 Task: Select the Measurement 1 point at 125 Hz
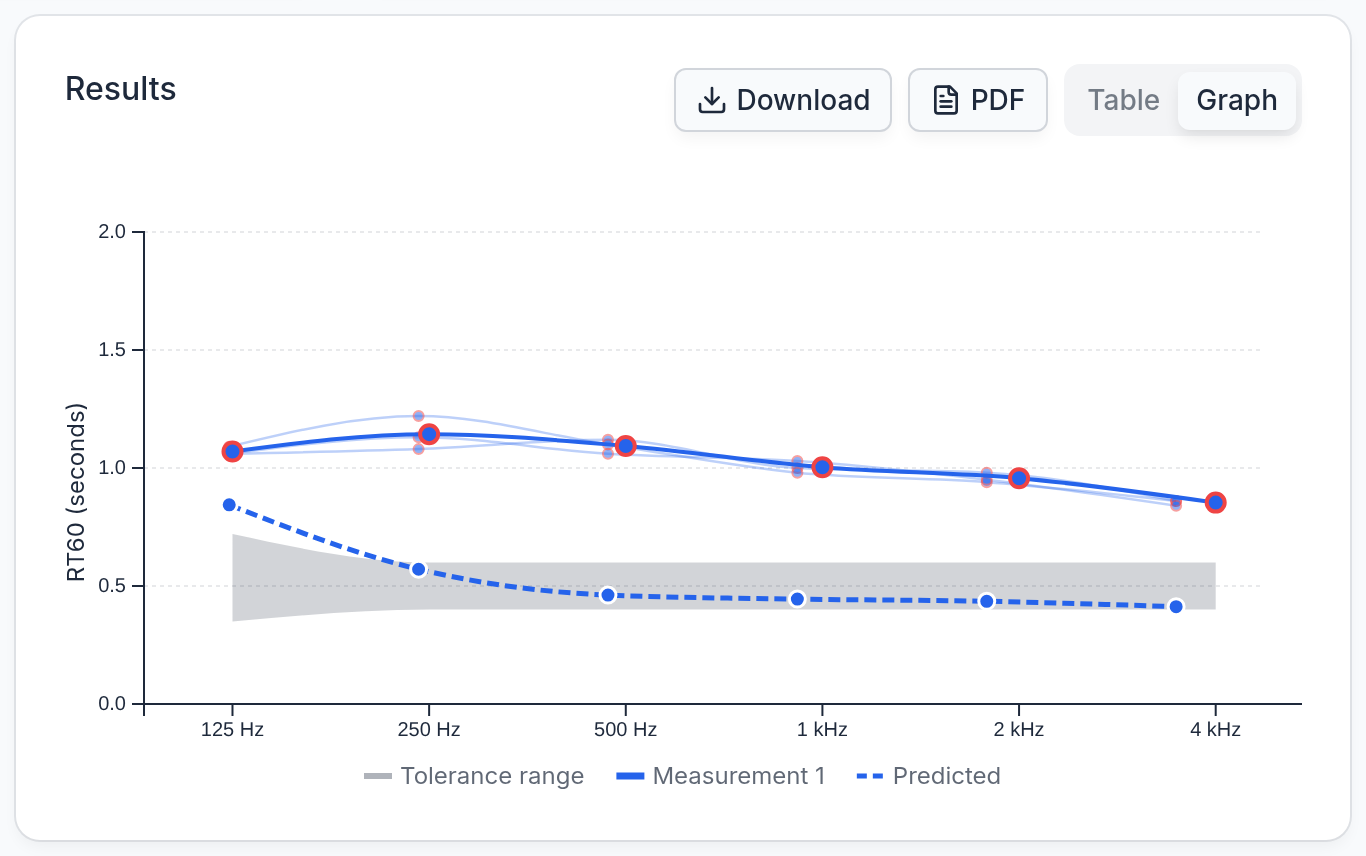232,451
